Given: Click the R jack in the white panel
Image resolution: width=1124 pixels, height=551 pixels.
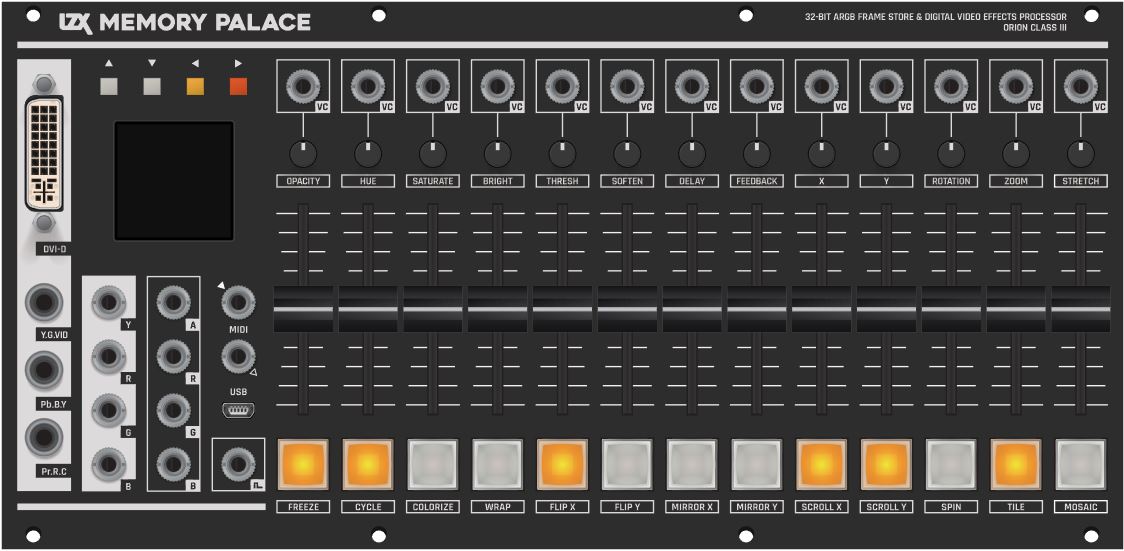Looking at the screenshot, I should (x=108, y=356).
